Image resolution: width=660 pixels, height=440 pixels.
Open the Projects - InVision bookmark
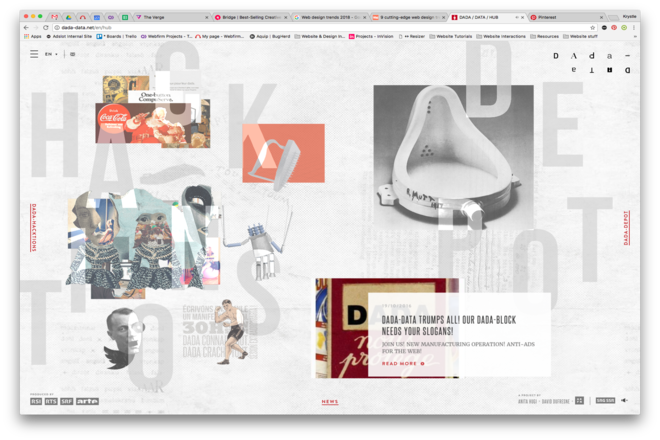click(x=371, y=36)
